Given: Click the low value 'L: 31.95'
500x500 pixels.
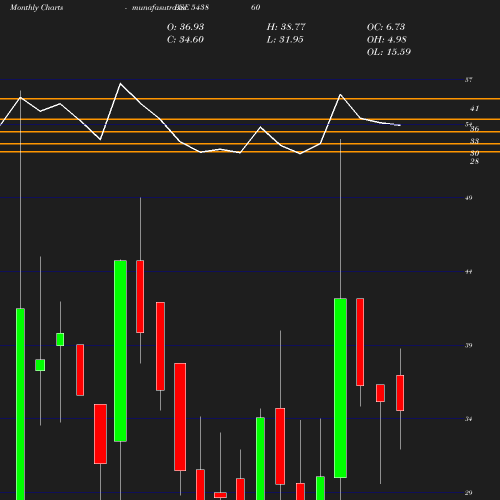Looking at the screenshot, I should click(x=285, y=40).
